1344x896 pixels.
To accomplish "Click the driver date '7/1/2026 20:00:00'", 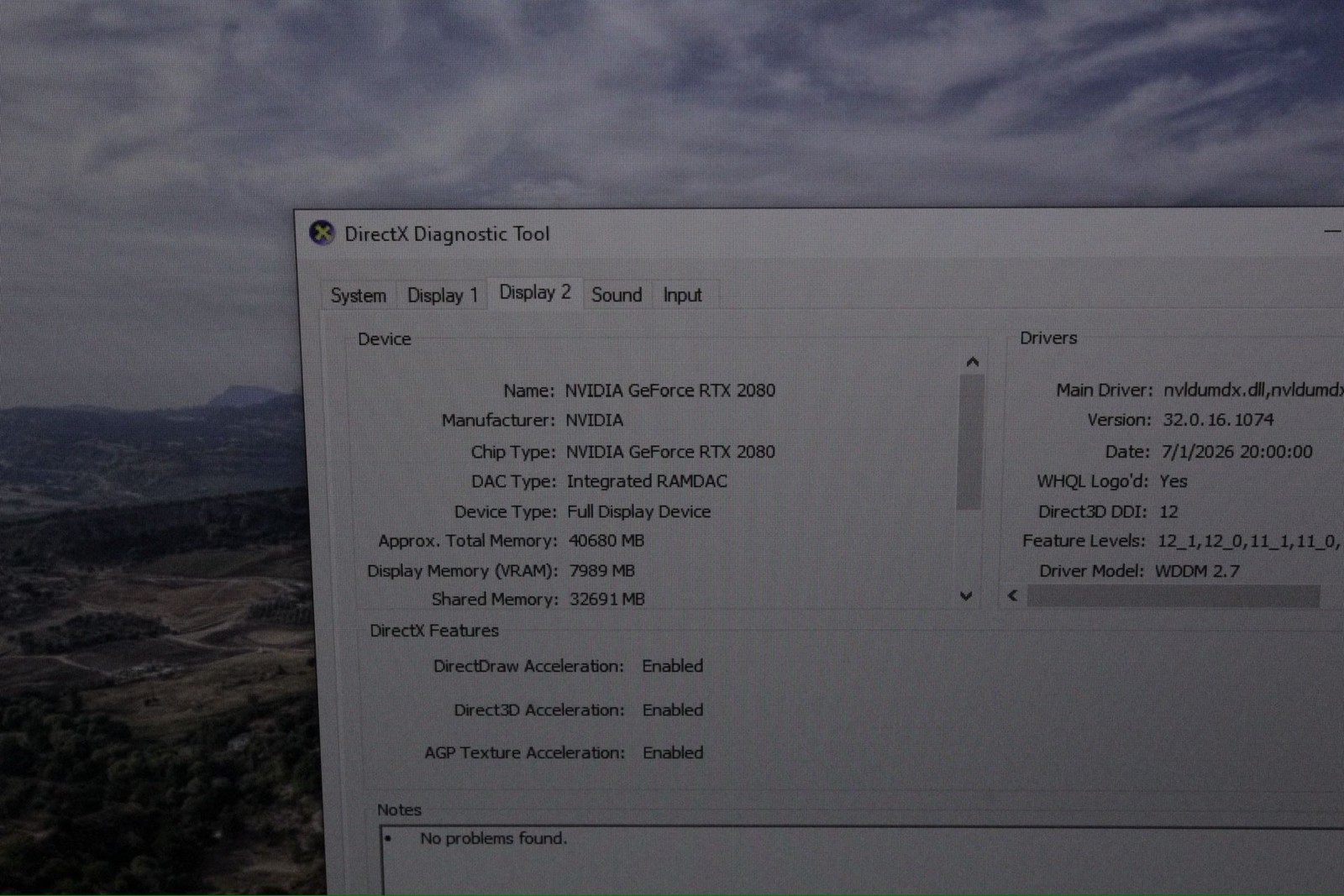I will (x=1236, y=452).
